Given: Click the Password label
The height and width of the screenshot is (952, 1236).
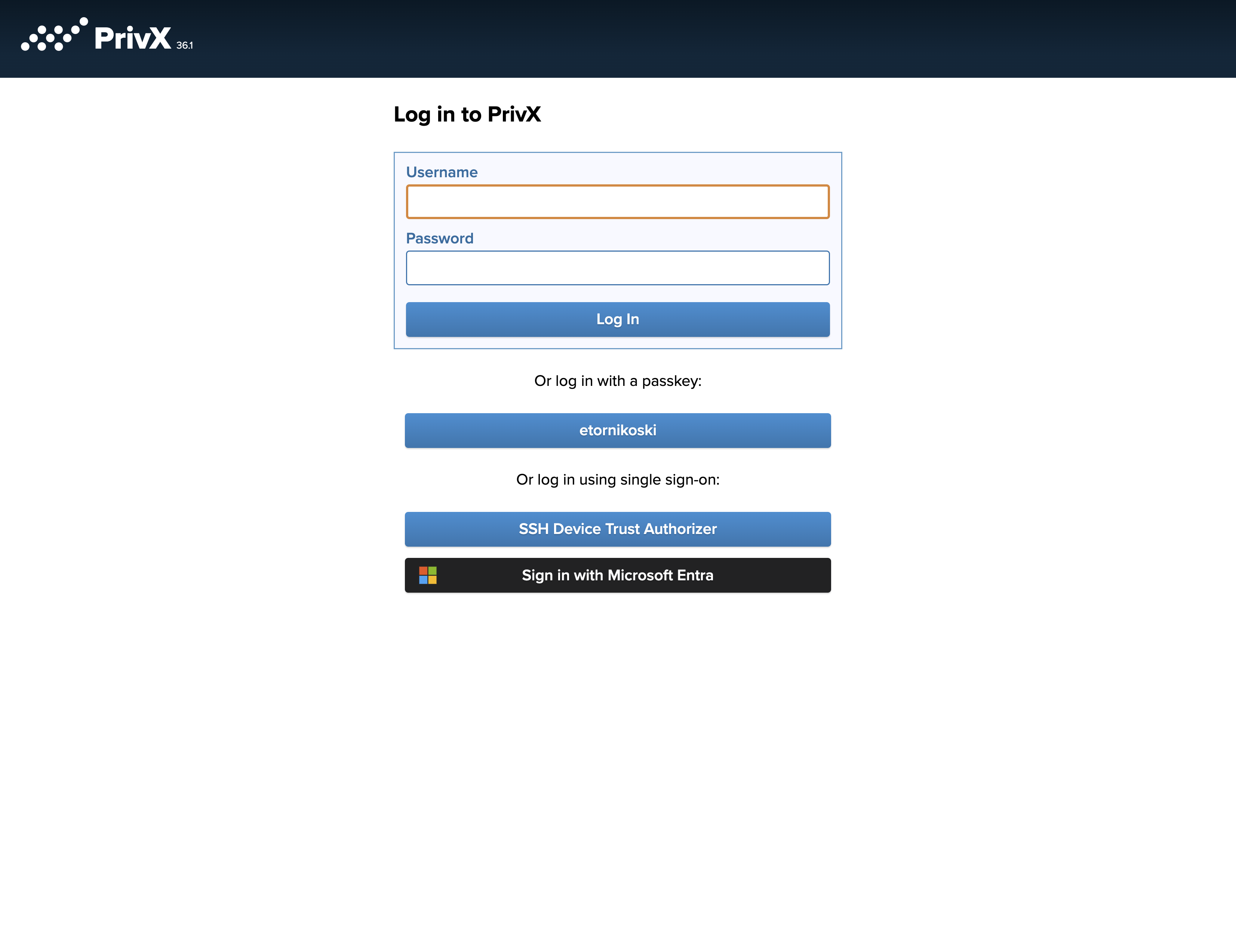Looking at the screenshot, I should click(440, 238).
